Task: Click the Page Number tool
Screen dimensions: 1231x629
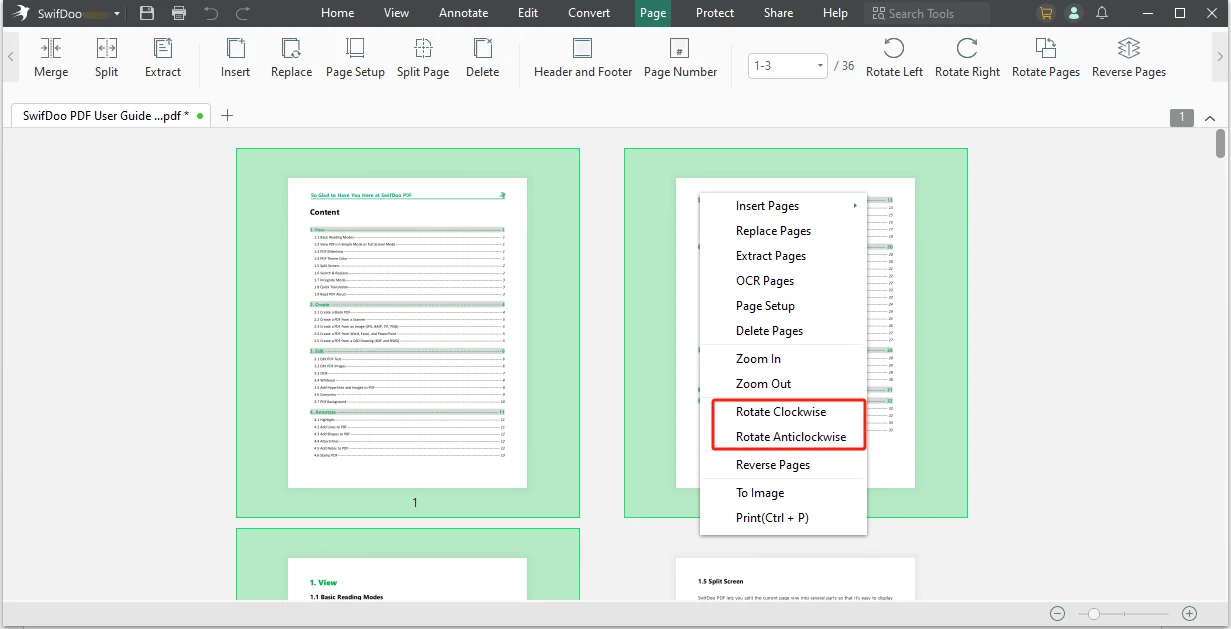Action: pyautogui.click(x=680, y=58)
